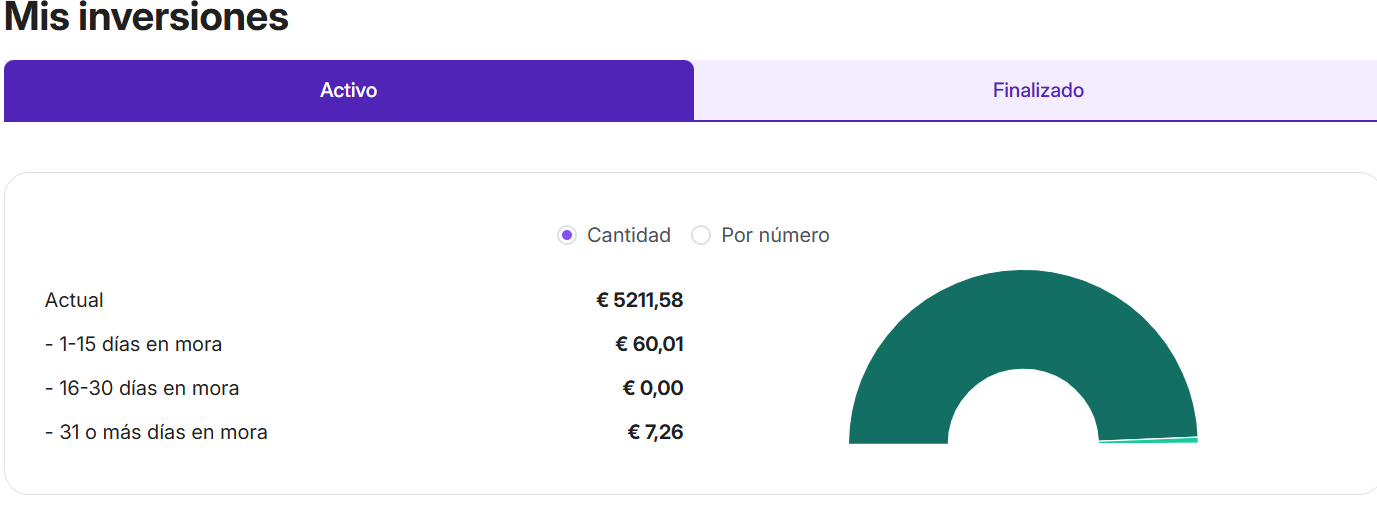The width and height of the screenshot is (1377, 511).
Task: Click the Cantidad option label text
Action: (628, 236)
